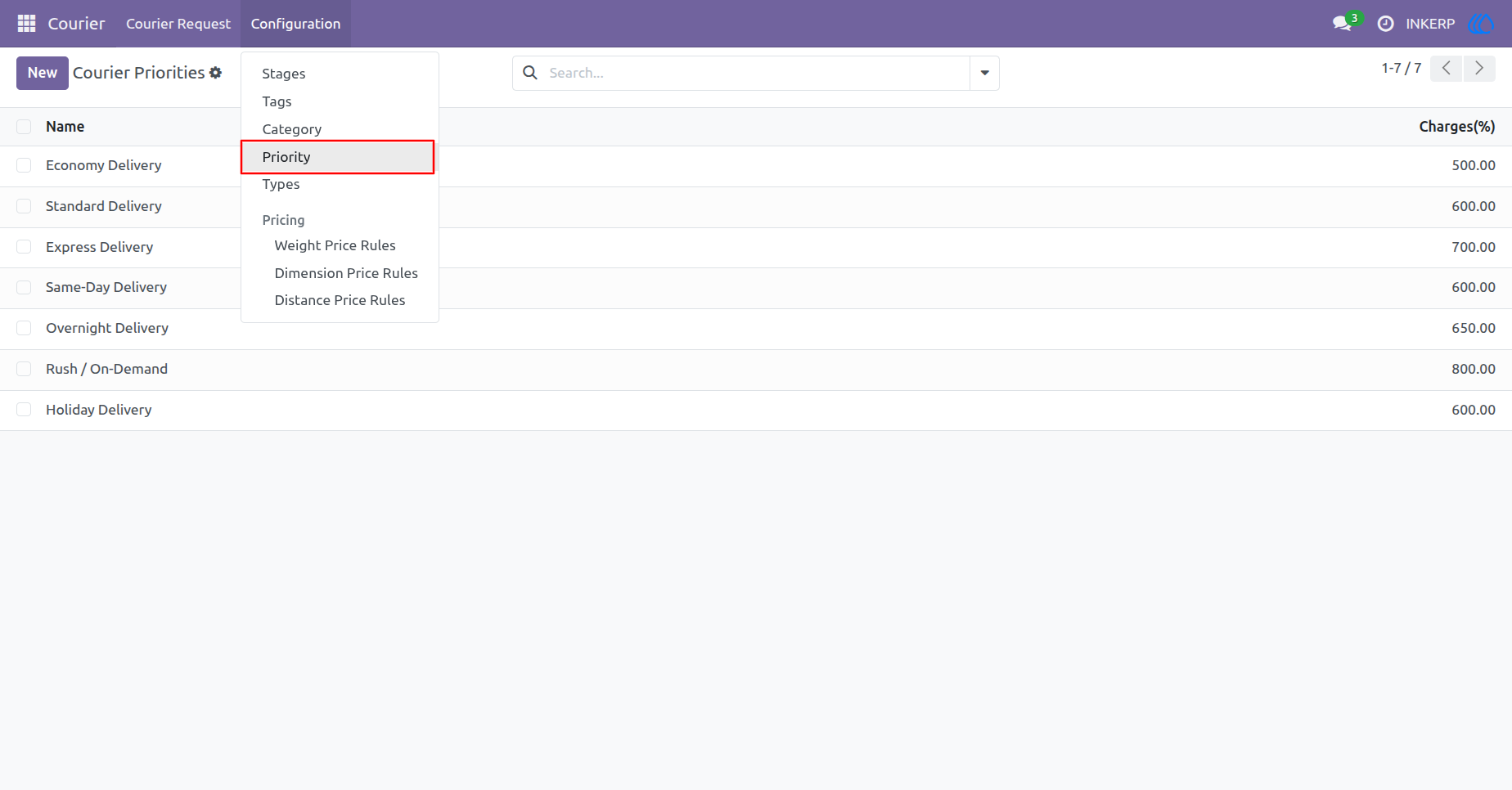Viewport: 1512px width, 790px height.
Task: Check the Economy Delivery row checkbox
Action: pos(24,165)
